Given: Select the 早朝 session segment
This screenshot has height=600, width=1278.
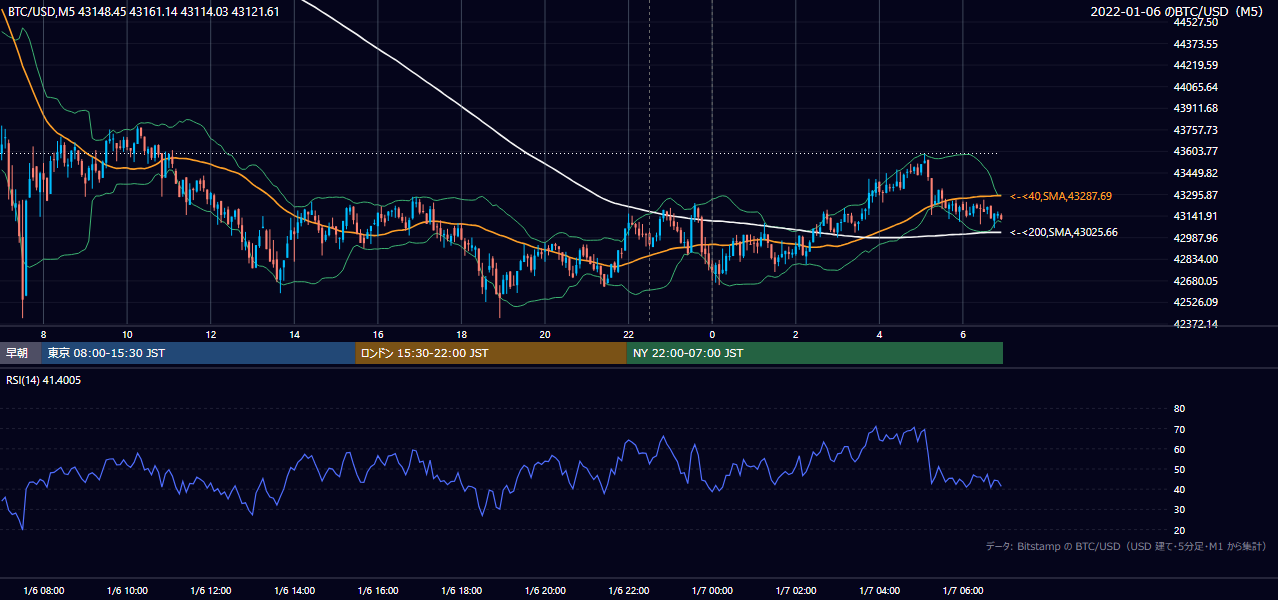Looking at the screenshot, I should click(x=21, y=353).
